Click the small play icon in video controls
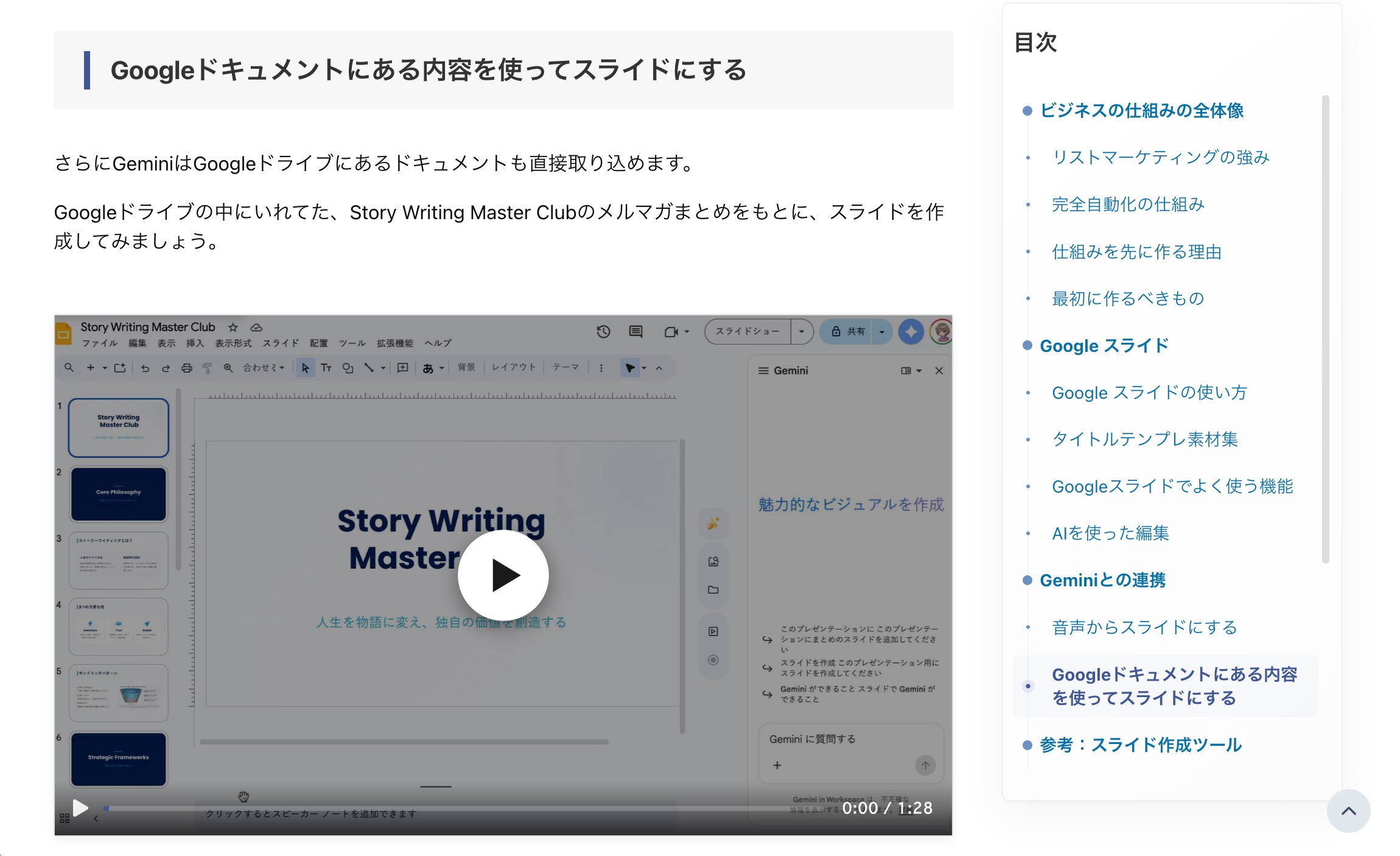Image resolution: width=1400 pixels, height=856 pixels. [x=80, y=808]
